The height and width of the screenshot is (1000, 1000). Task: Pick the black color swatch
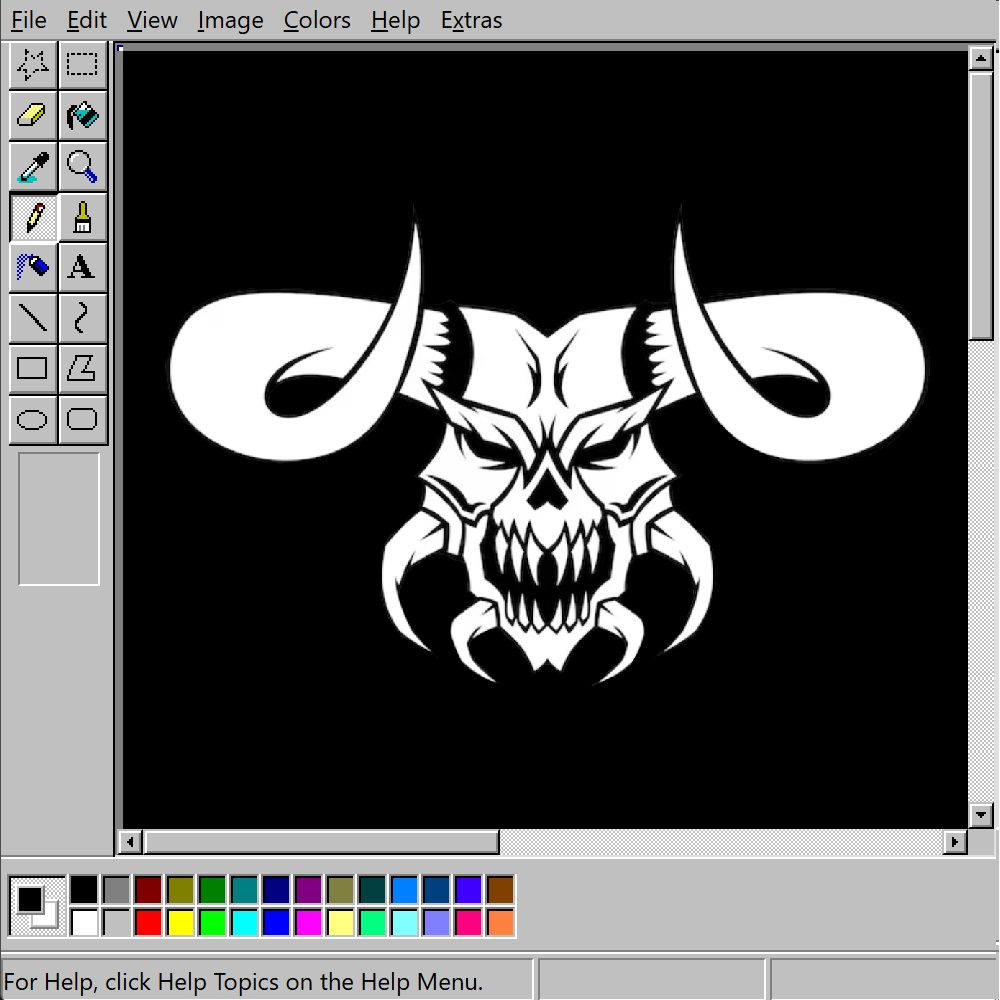pos(84,890)
